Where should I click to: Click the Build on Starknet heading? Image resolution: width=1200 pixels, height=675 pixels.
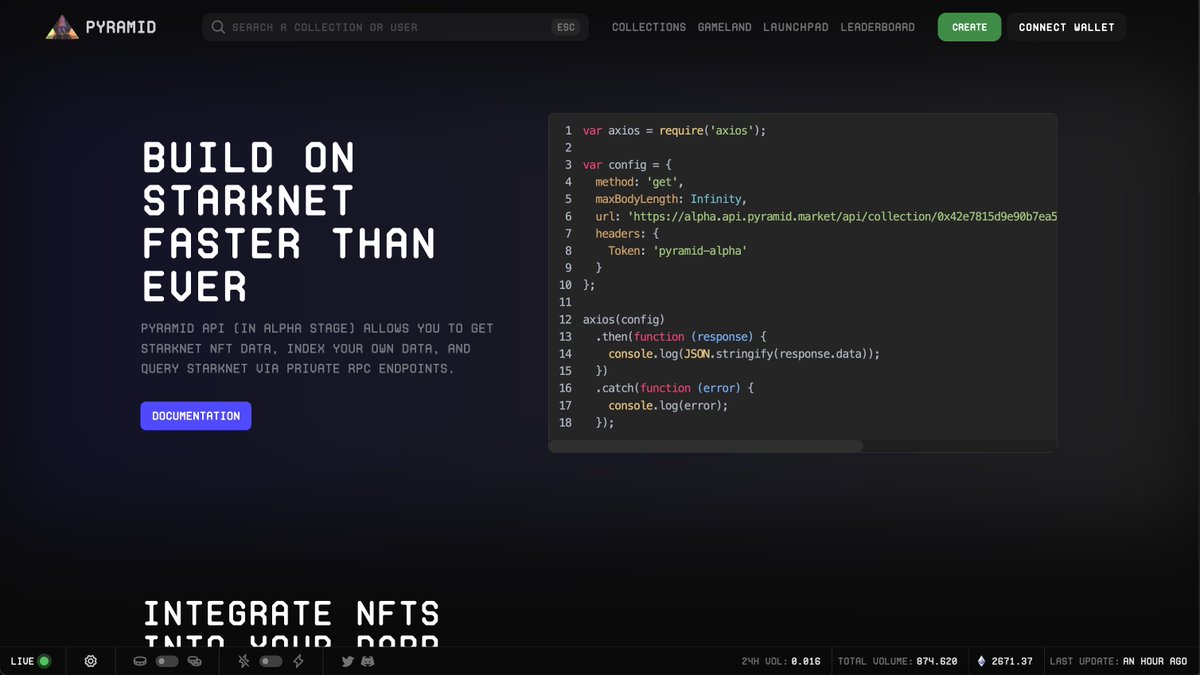[x=289, y=222]
